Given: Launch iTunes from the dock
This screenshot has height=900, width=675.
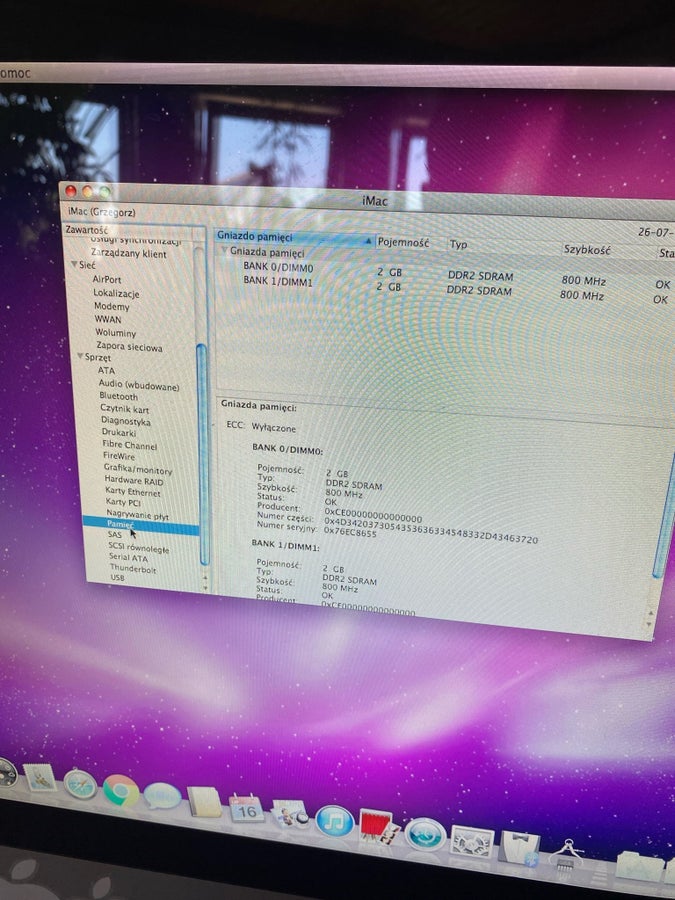Looking at the screenshot, I should [334, 821].
